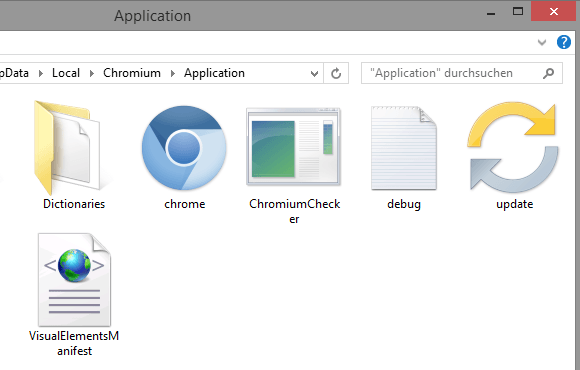Navigate to the Chromium breadcrumb
The width and height of the screenshot is (580, 370).
132,73
